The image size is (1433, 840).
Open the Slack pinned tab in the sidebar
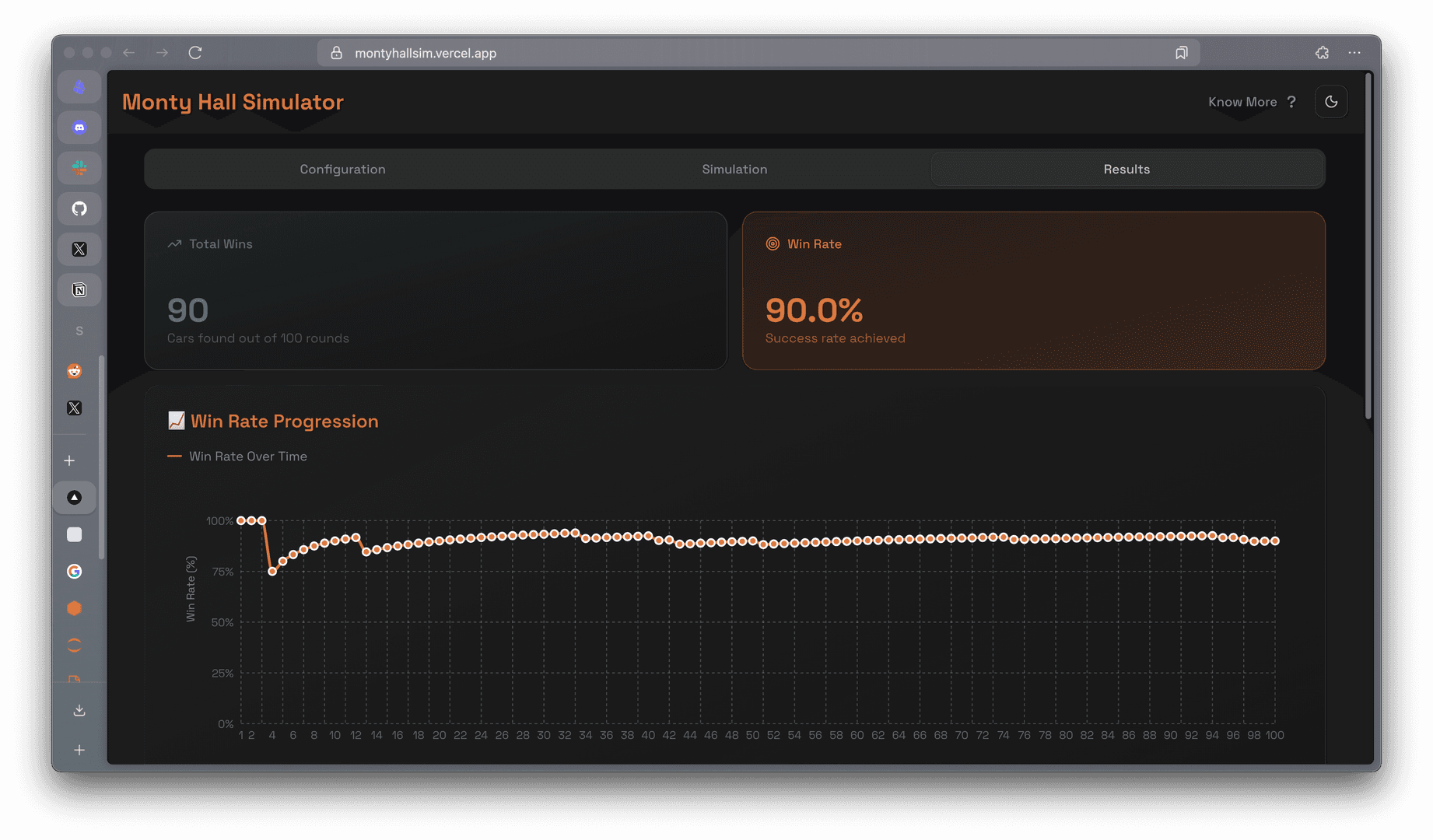click(79, 168)
